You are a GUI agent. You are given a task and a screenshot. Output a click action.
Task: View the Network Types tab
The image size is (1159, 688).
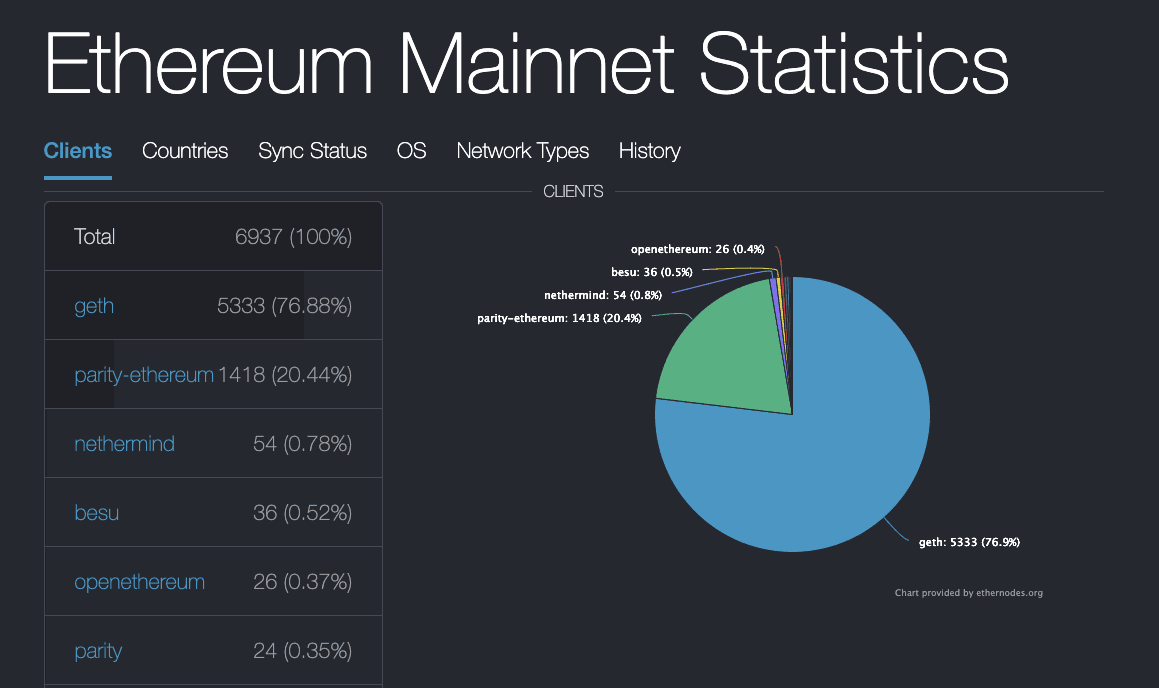click(522, 150)
